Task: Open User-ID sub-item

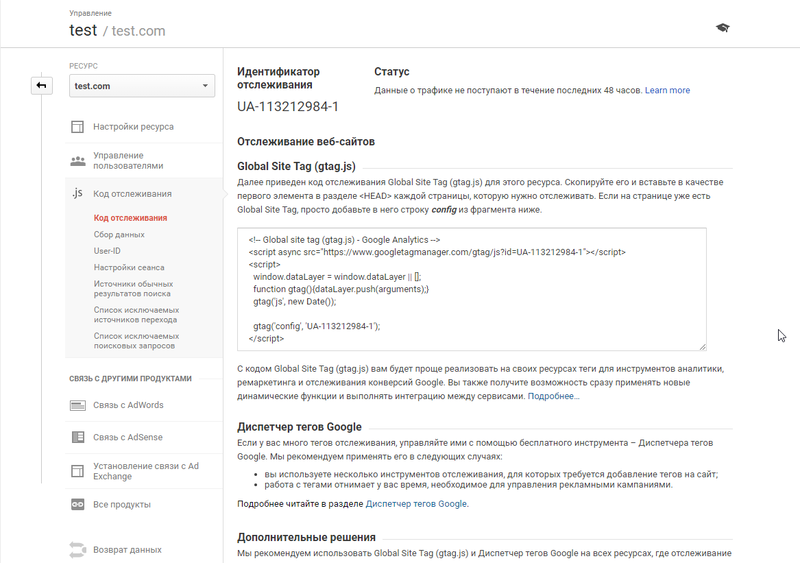Action: [107, 251]
